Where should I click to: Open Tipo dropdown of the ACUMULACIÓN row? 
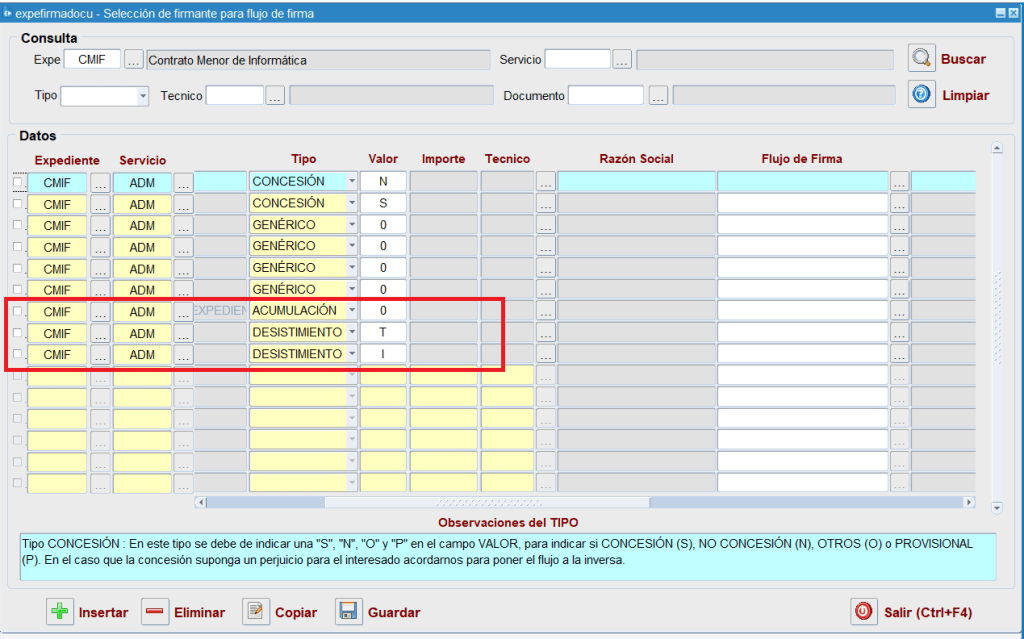(351, 311)
